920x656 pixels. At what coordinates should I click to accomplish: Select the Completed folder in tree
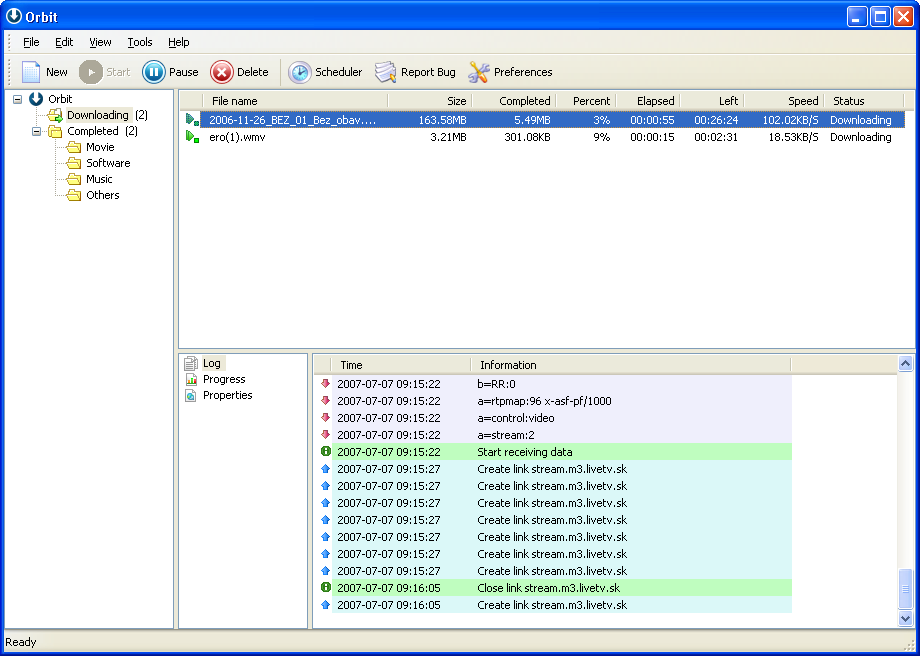pyautogui.click(x=93, y=131)
